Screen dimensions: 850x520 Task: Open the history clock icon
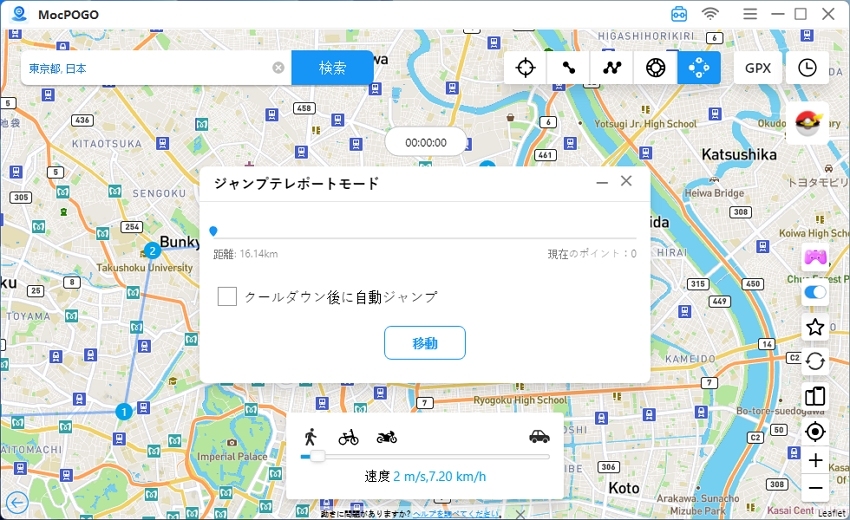click(807, 68)
